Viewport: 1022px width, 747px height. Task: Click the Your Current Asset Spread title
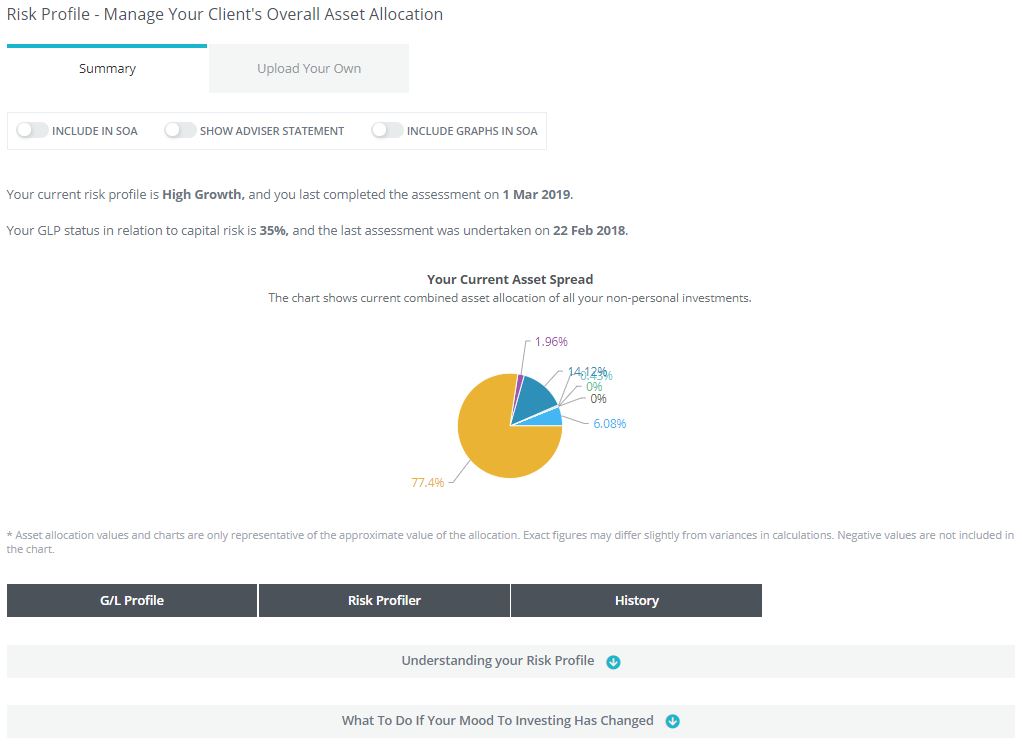tap(510, 280)
